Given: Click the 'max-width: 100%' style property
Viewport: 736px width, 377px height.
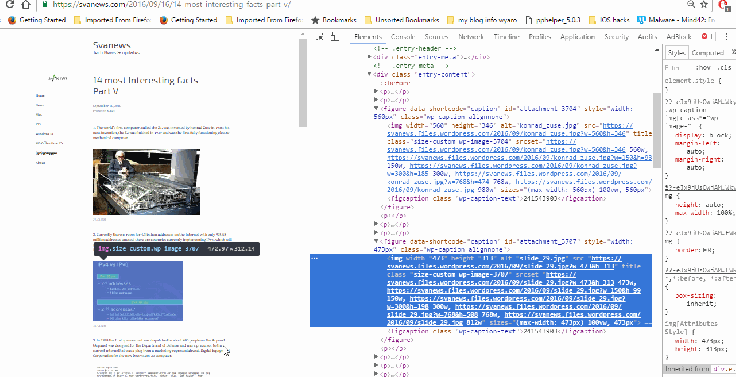Looking at the screenshot, I should coord(704,212).
